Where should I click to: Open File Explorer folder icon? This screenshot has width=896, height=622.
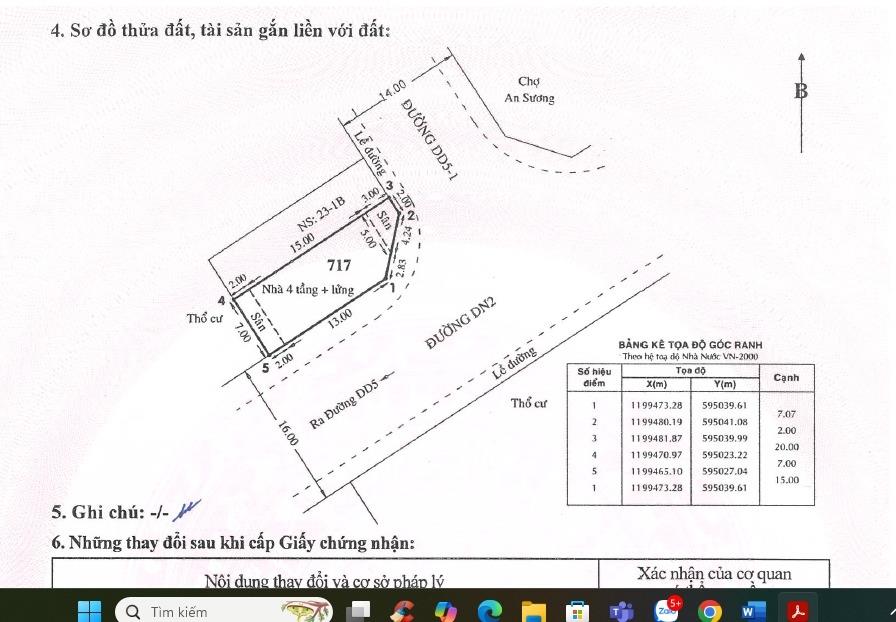(533, 610)
